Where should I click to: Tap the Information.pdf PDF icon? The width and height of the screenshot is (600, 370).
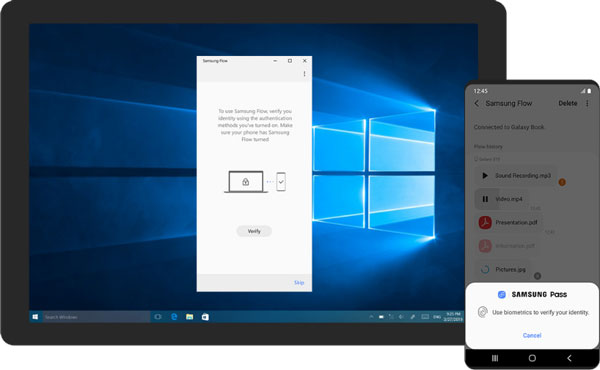[x=485, y=246]
